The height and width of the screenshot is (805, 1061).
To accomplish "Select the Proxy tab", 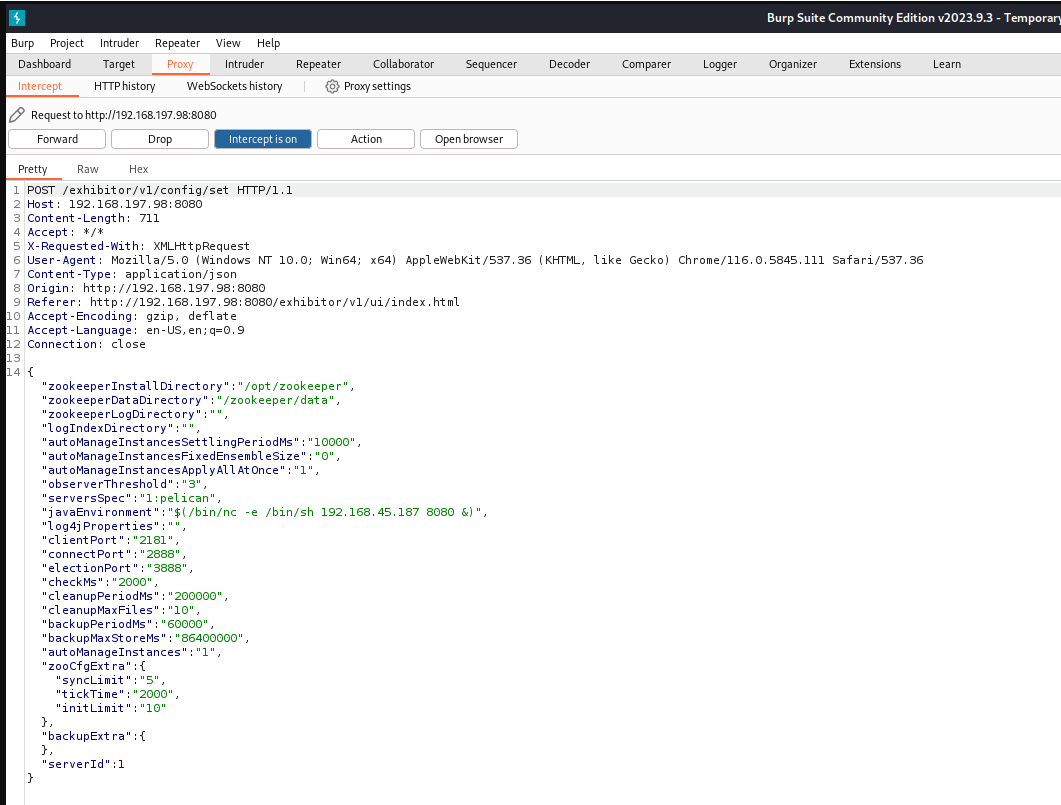I will [x=180, y=64].
